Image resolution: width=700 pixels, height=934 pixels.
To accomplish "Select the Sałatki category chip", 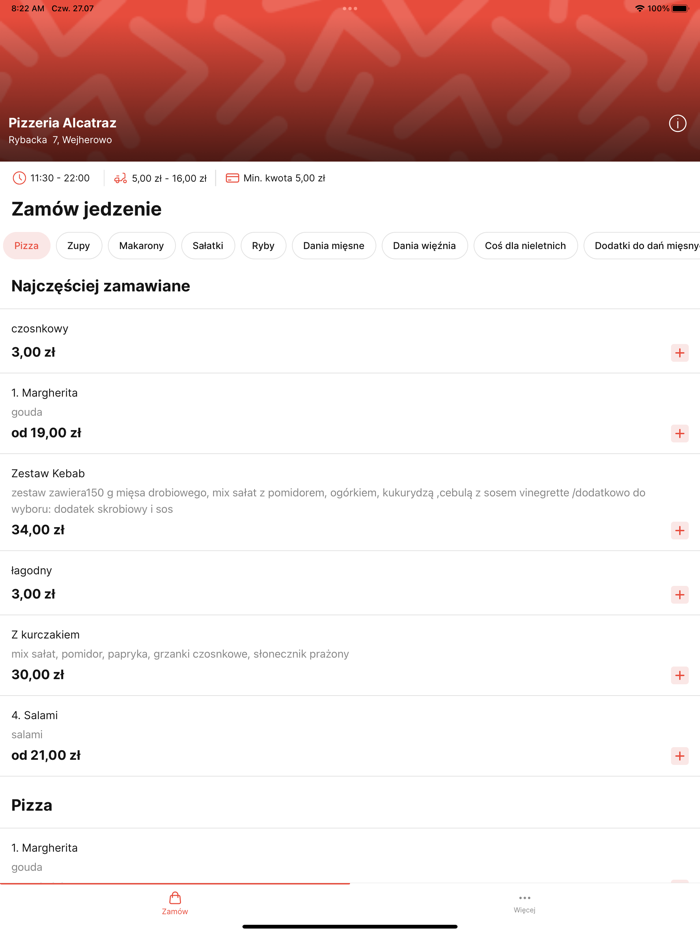I will click(208, 245).
